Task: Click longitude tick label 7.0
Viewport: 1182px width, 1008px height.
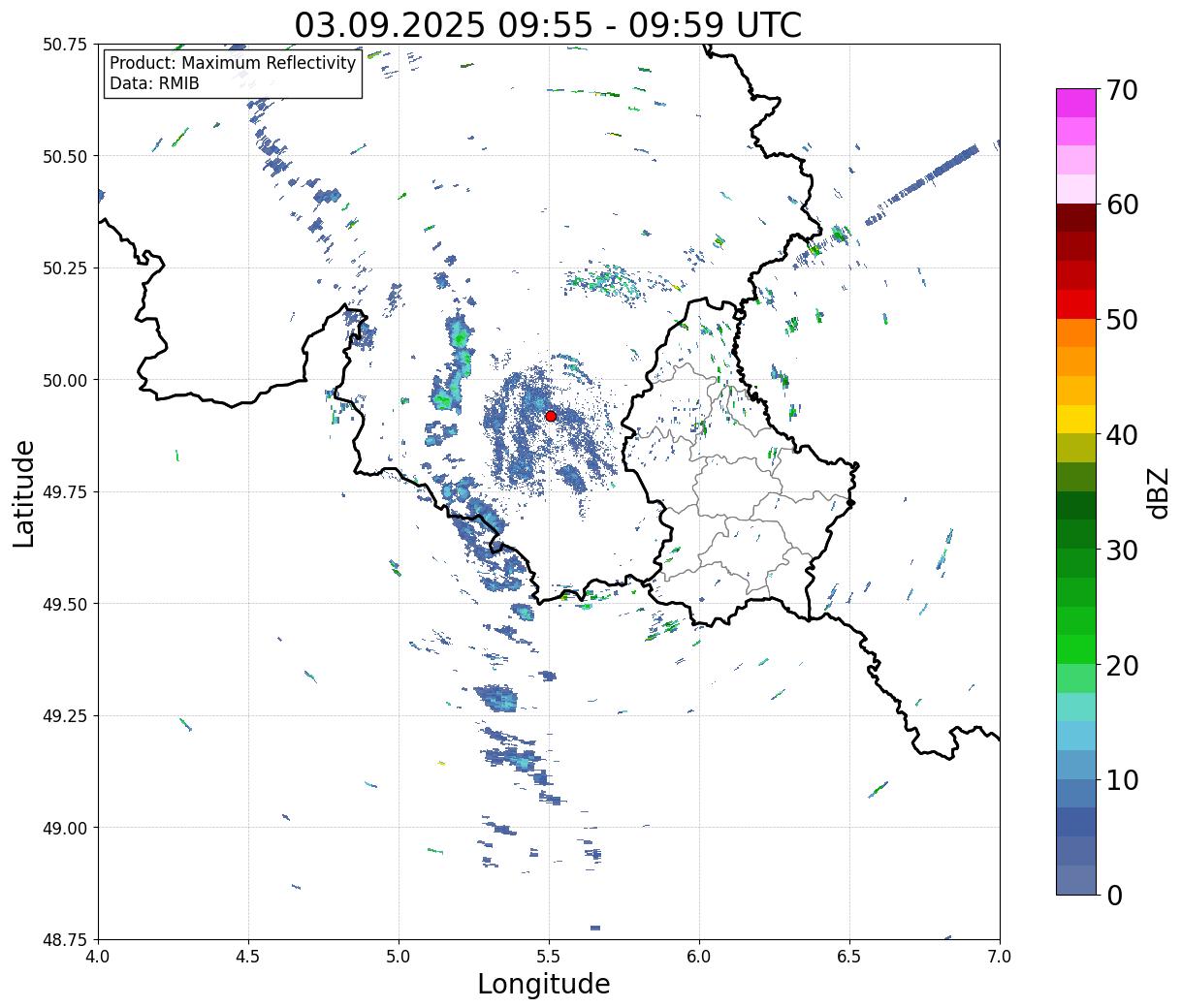Action: (x=1000, y=957)
